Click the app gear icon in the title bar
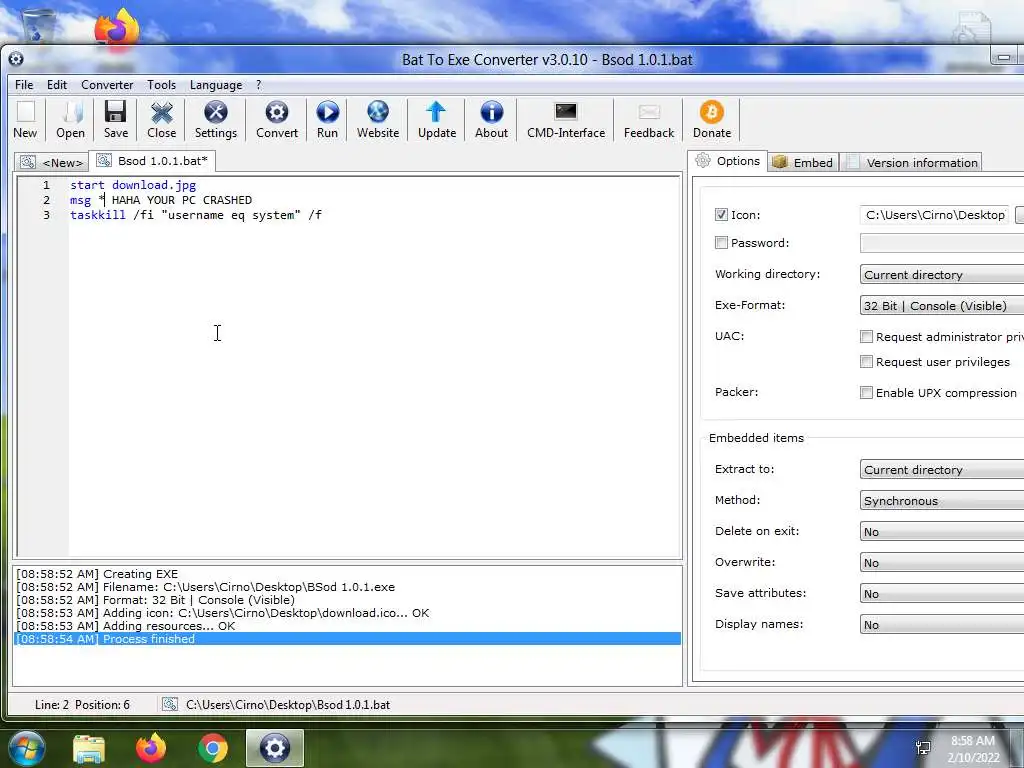1024x768 pixels. (x=16, y=59)
